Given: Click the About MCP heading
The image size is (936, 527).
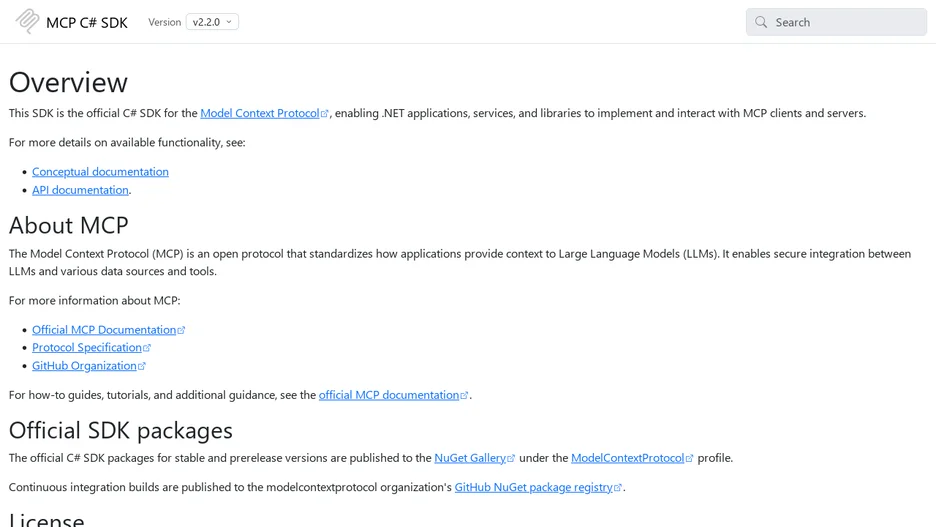Looking at the screenshot, I should tap(69, 226).
